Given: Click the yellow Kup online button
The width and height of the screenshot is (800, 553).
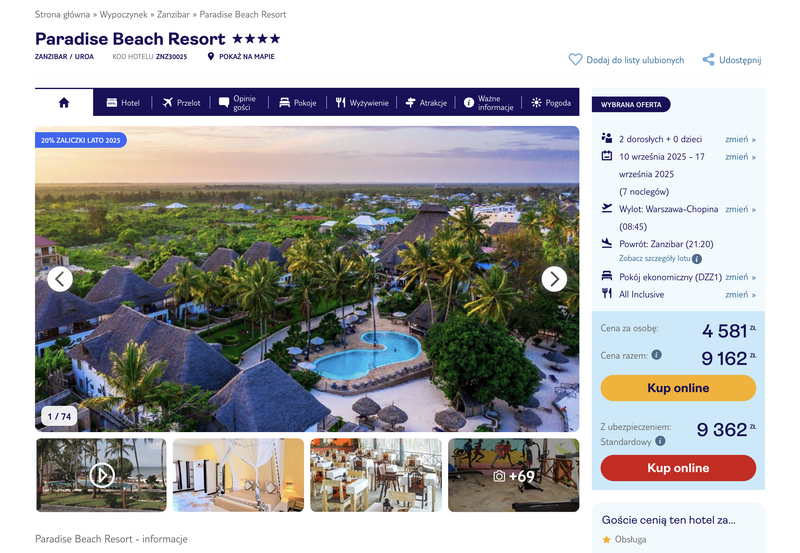Looking at the screenshot, I should [678, 388].
